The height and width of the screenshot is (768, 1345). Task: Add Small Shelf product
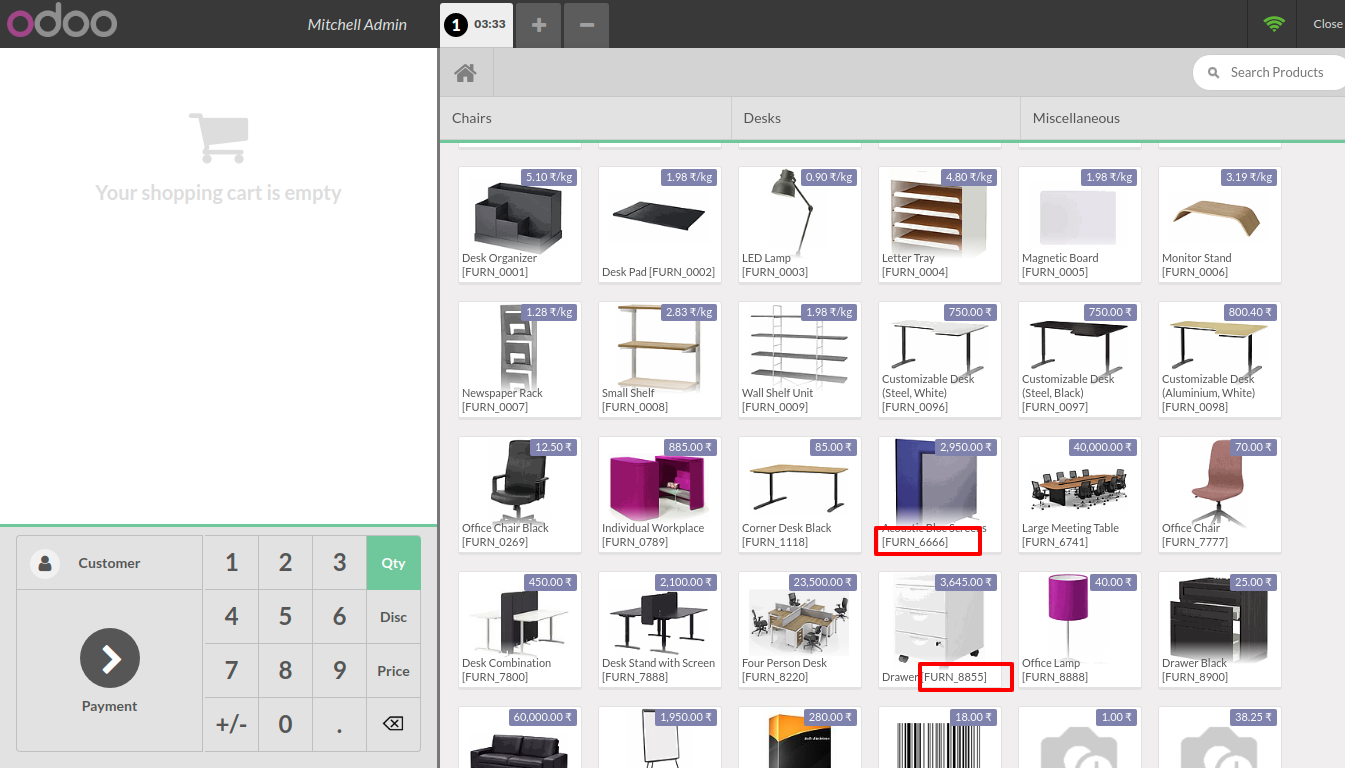[660, 360]
